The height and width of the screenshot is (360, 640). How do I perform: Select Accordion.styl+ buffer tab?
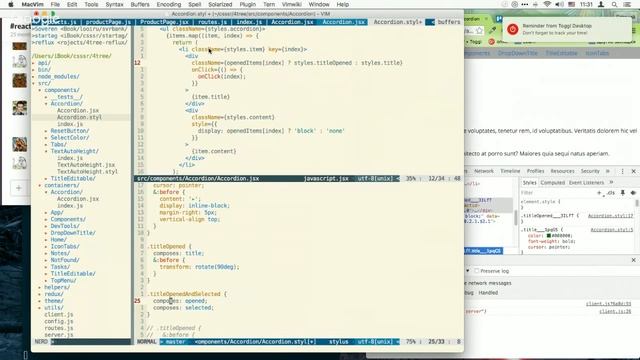[x=398, y=22]
